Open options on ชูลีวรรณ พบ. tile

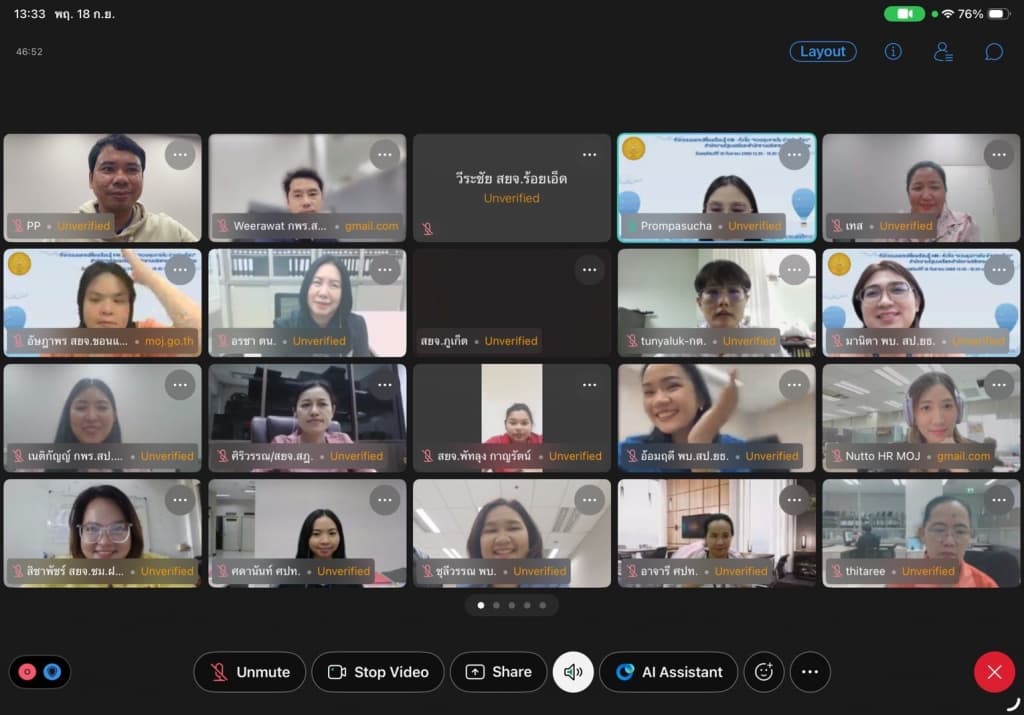(x=590, y=500)
